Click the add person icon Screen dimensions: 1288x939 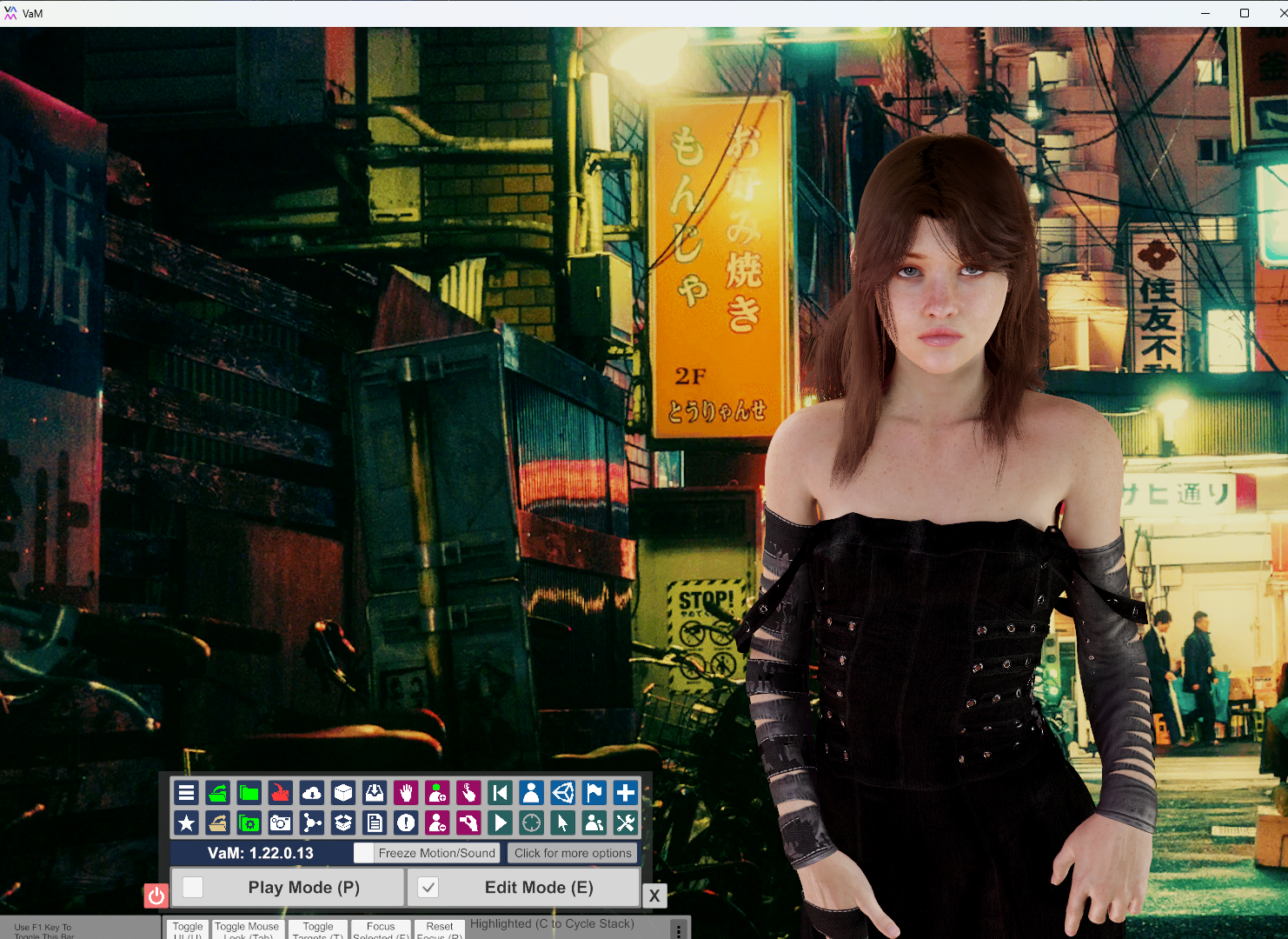[437, 792]
